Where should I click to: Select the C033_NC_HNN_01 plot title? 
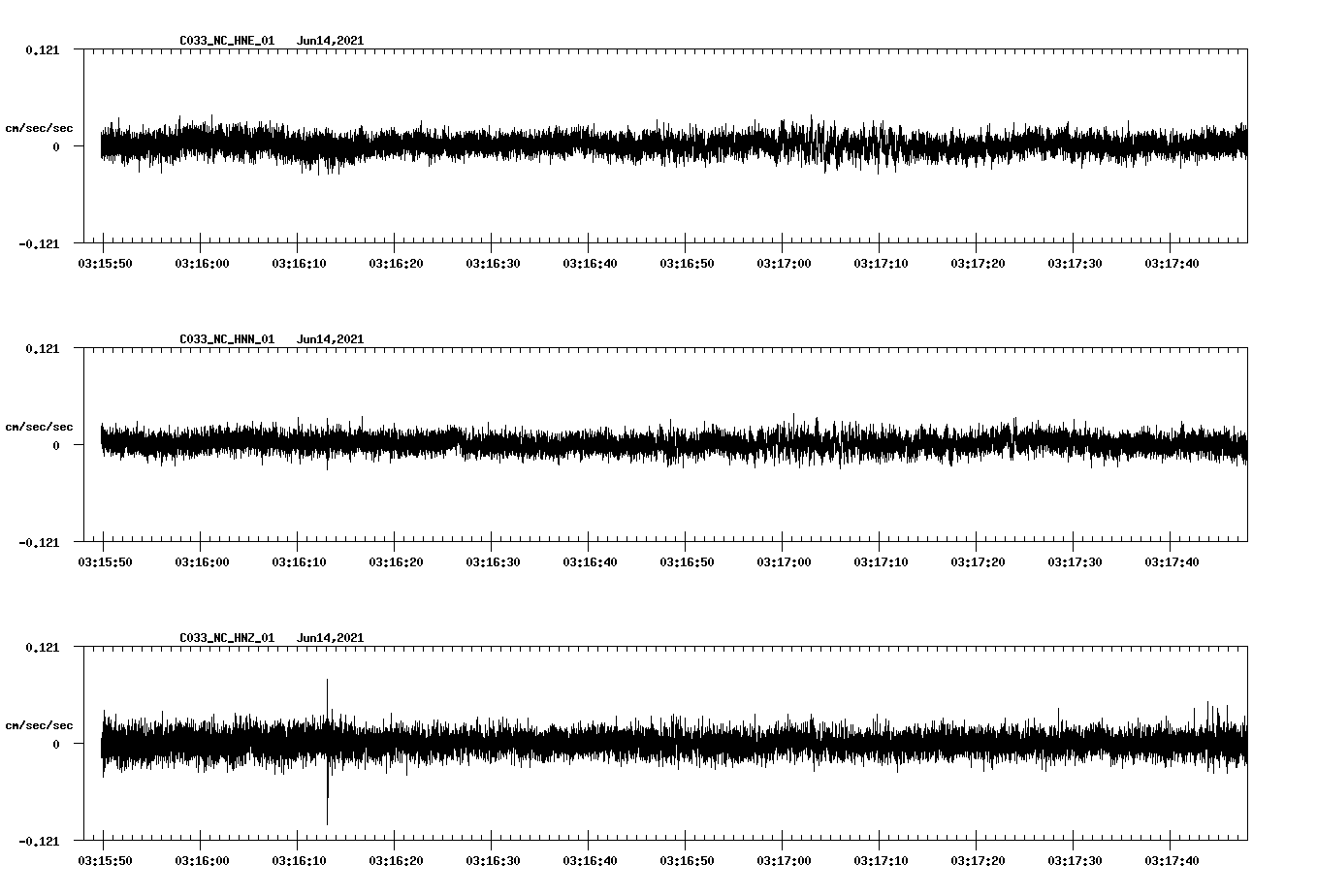[x=227, y=339]
